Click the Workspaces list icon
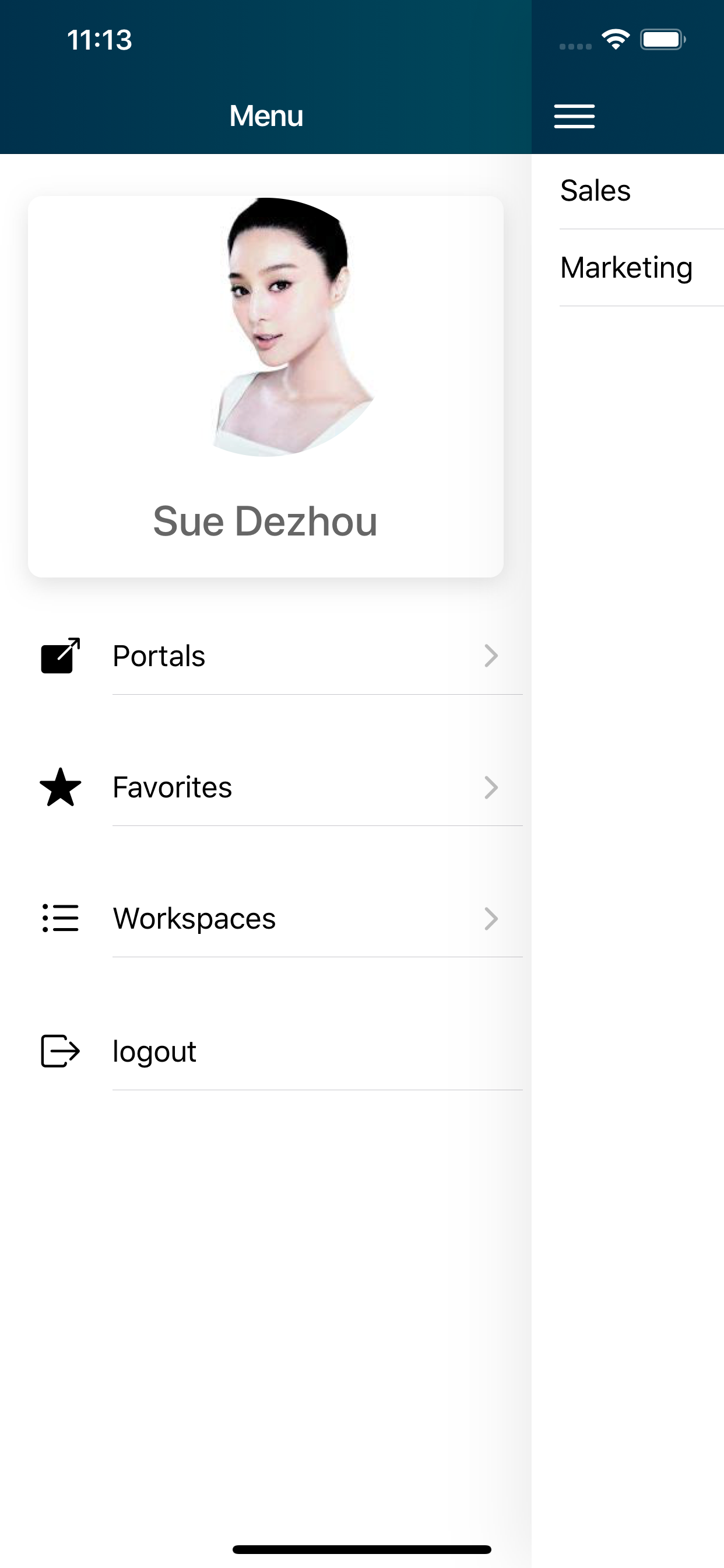 60,918
